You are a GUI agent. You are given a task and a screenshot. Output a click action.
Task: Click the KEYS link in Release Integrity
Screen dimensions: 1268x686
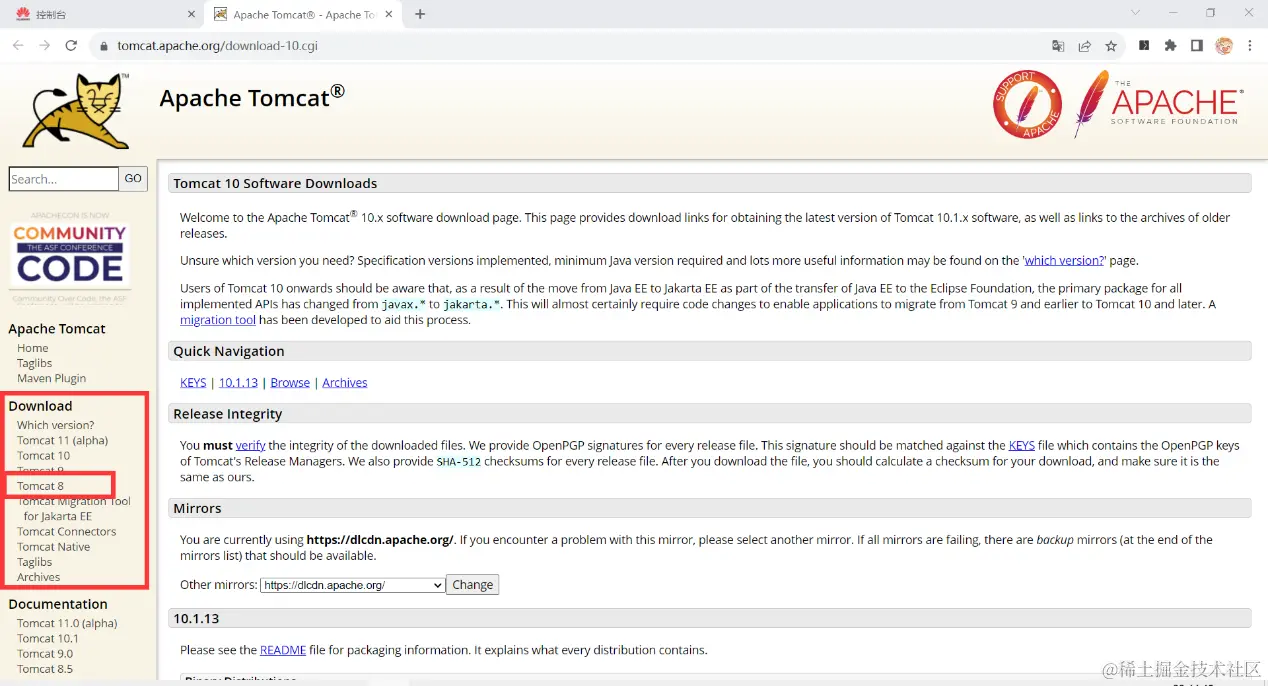[1022, 445]
